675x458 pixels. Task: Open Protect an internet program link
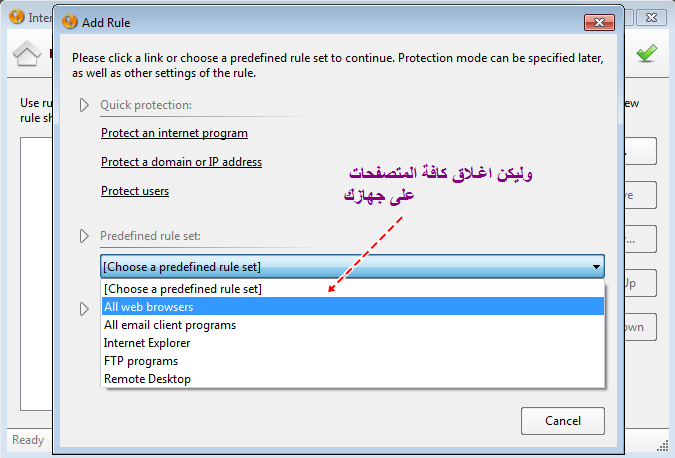[174, 133]
